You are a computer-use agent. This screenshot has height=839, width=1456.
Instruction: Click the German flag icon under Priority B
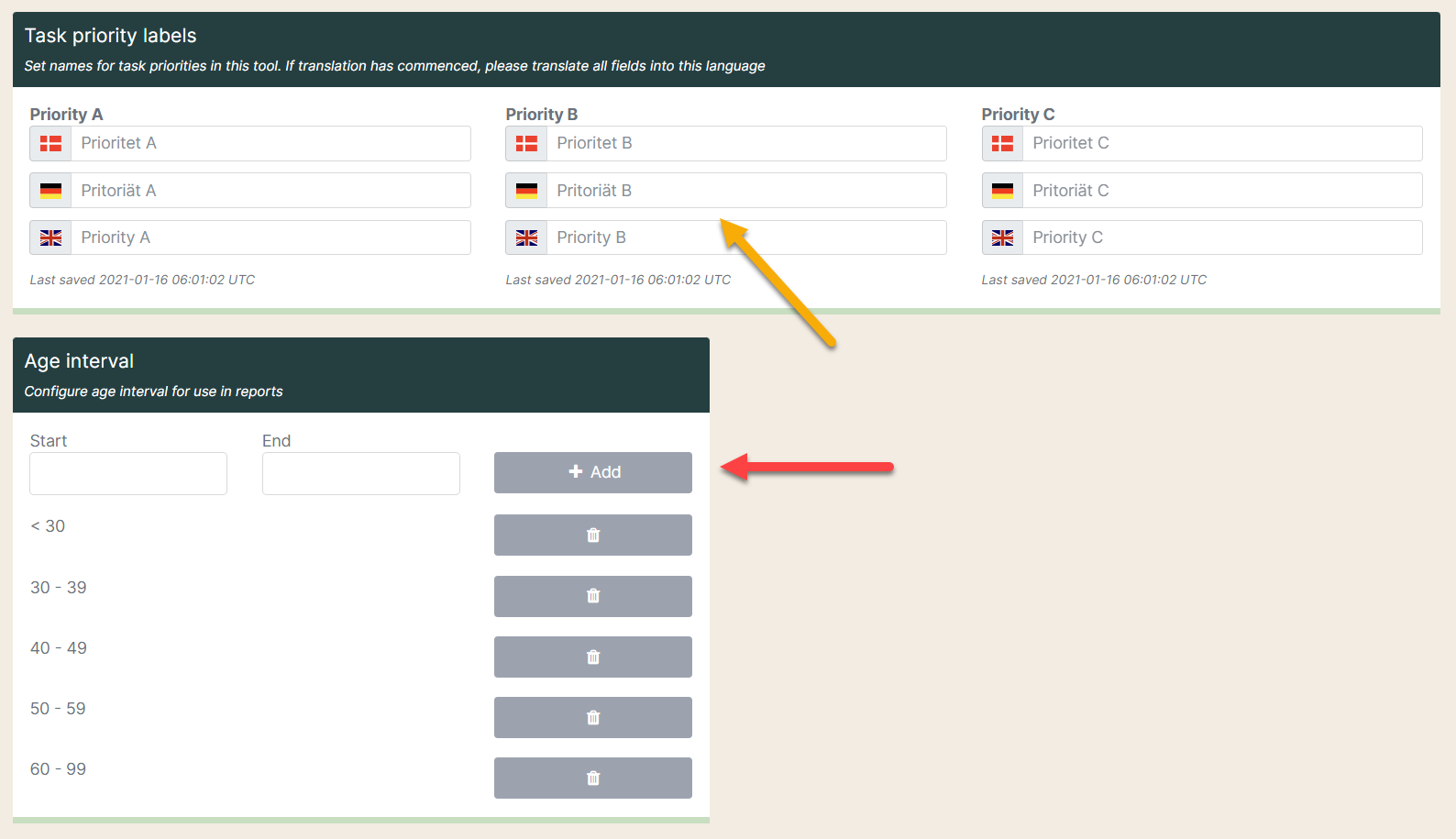pos(526,191)
